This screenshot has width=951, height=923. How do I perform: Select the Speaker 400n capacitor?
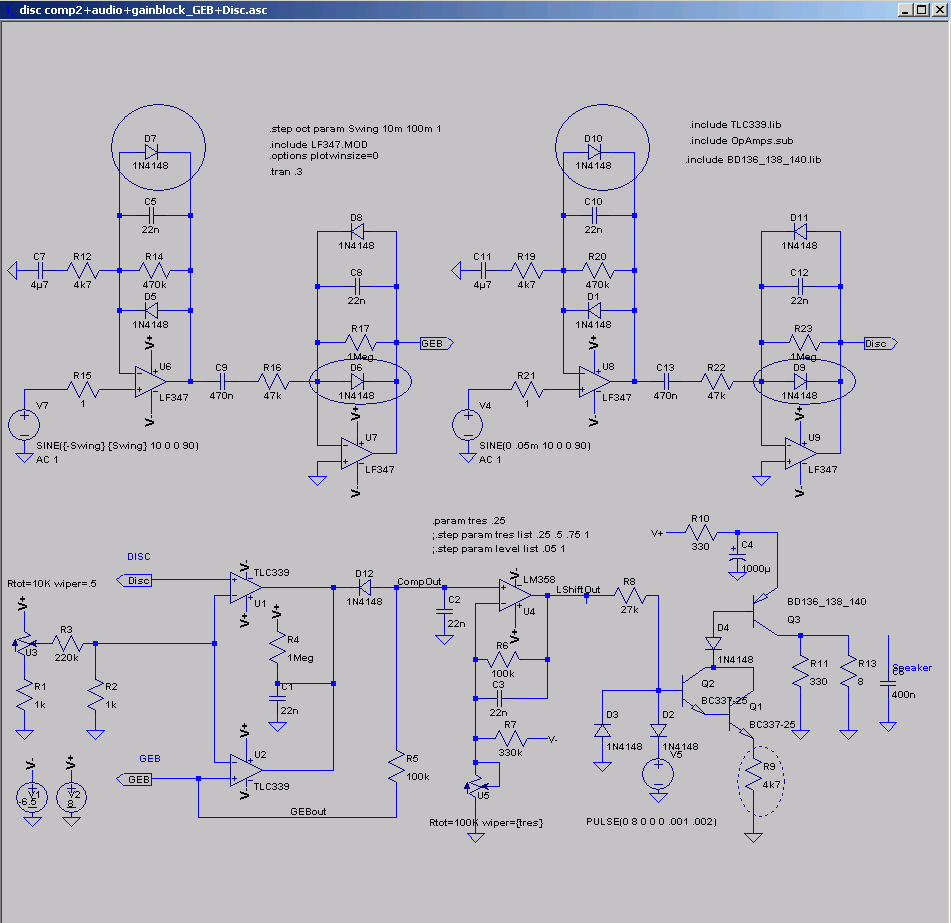pyautogui.click(x=889, y=683)
